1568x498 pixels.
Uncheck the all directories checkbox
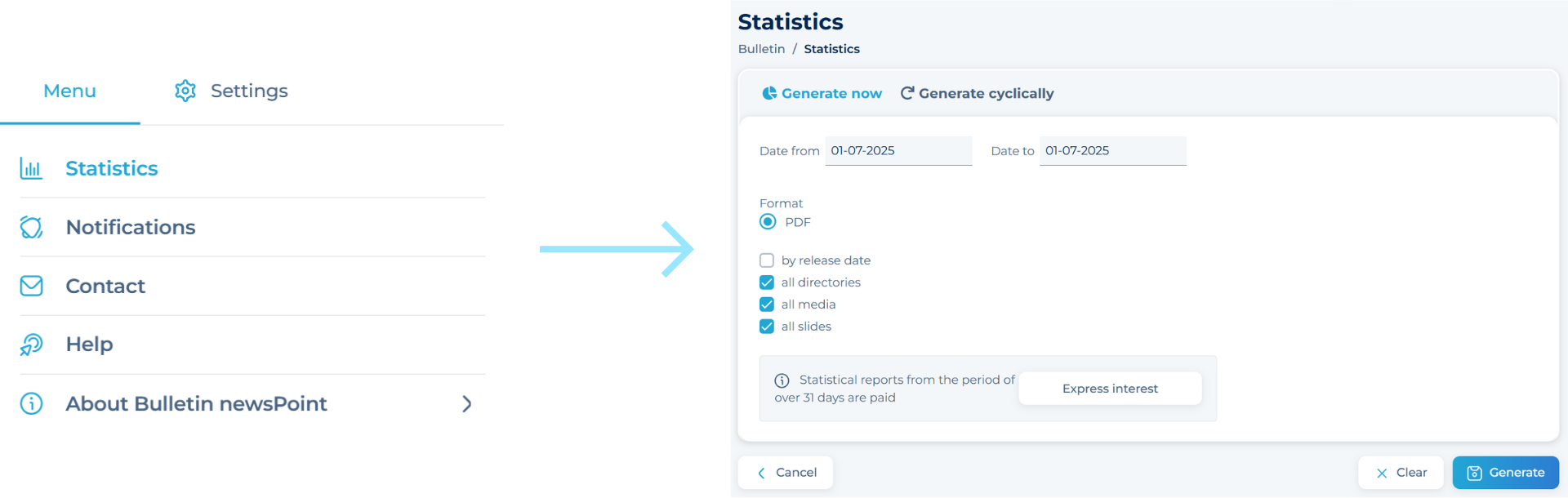click(767, 282)
